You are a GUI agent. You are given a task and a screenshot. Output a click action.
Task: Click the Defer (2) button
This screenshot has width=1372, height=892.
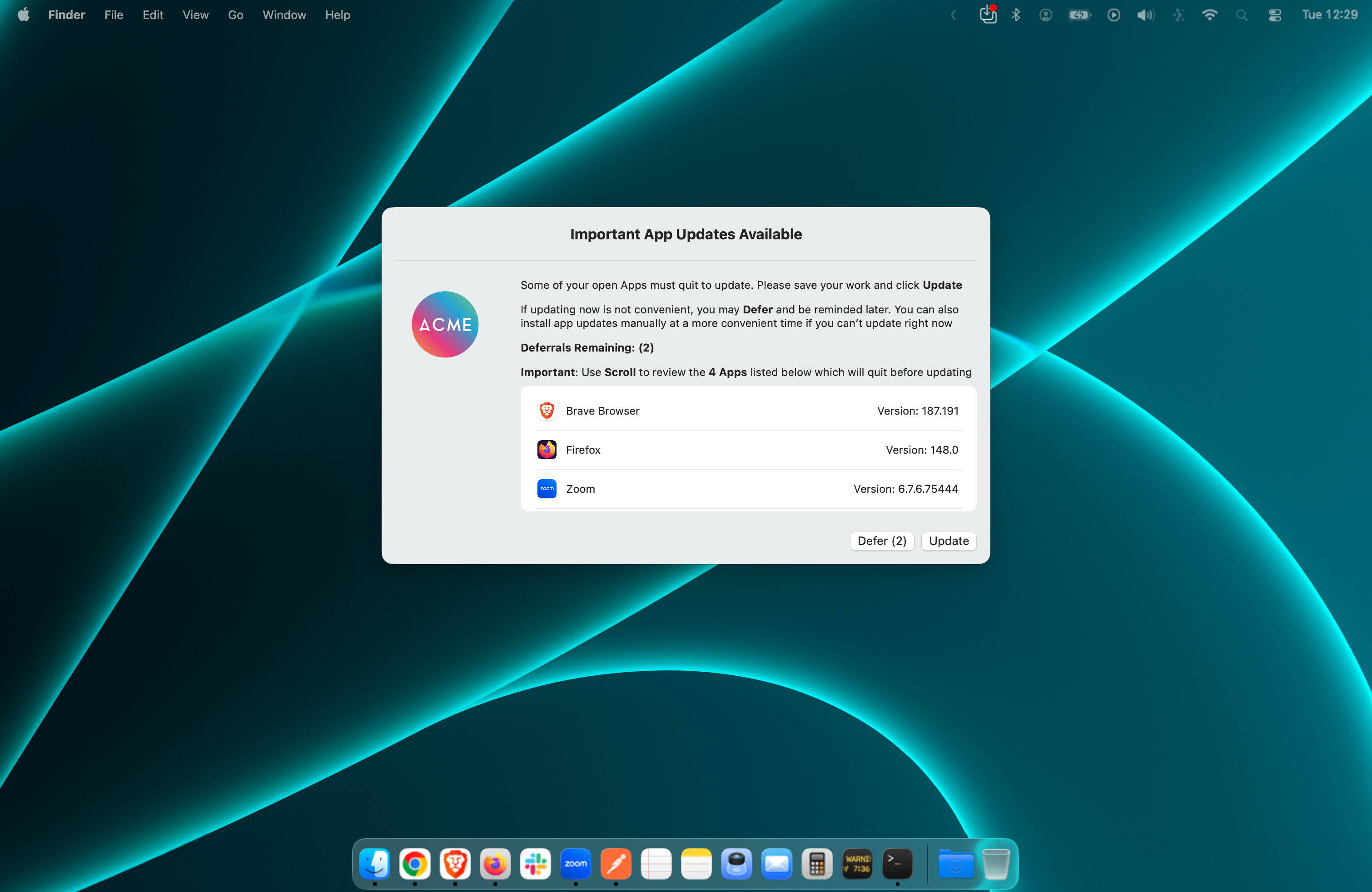(881, 540)
